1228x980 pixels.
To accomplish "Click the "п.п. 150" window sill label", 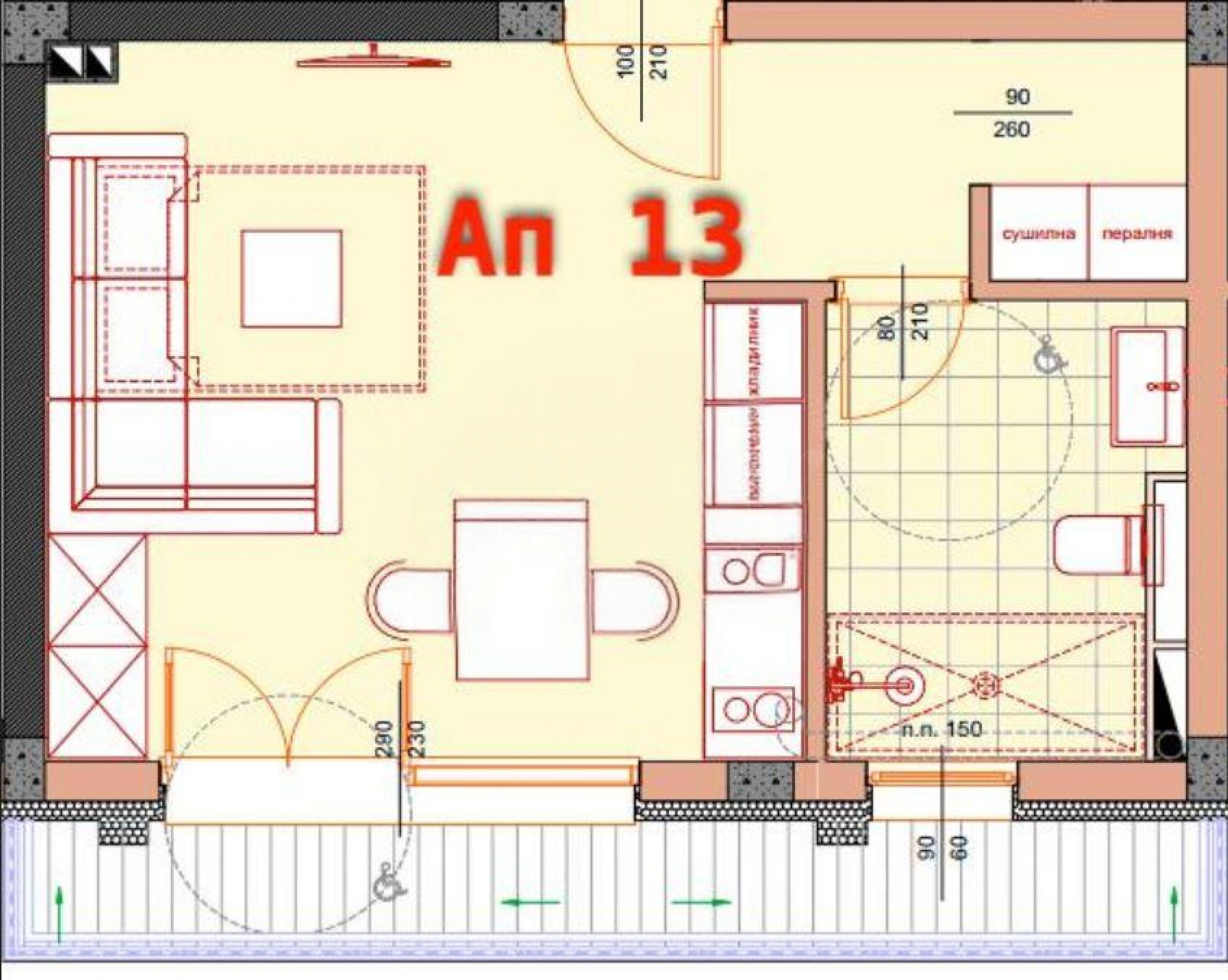I will point(943,729).
